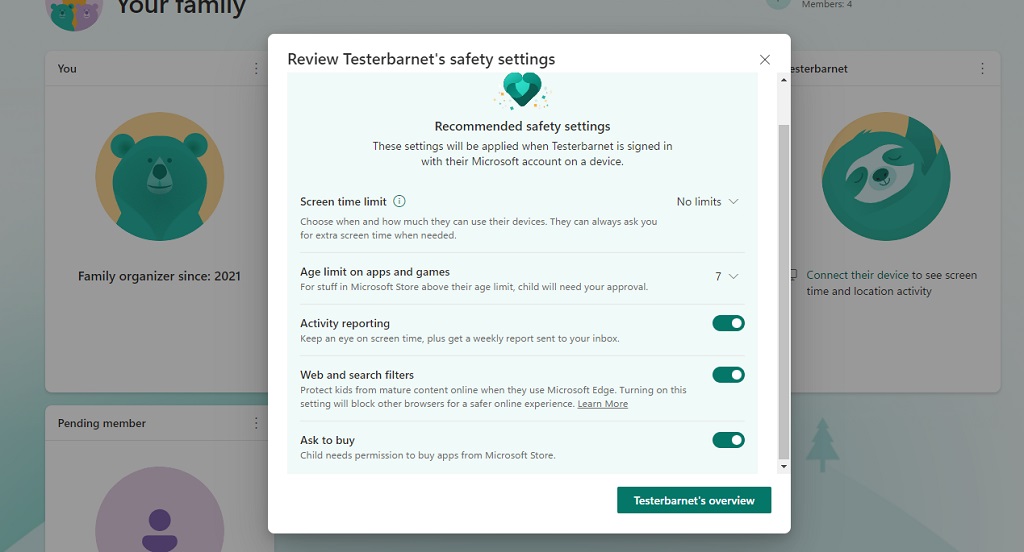Open Testerbarnet card more options menu
Image resolution: width=1024 pixels, height=552 pixels.
[982, 69]
